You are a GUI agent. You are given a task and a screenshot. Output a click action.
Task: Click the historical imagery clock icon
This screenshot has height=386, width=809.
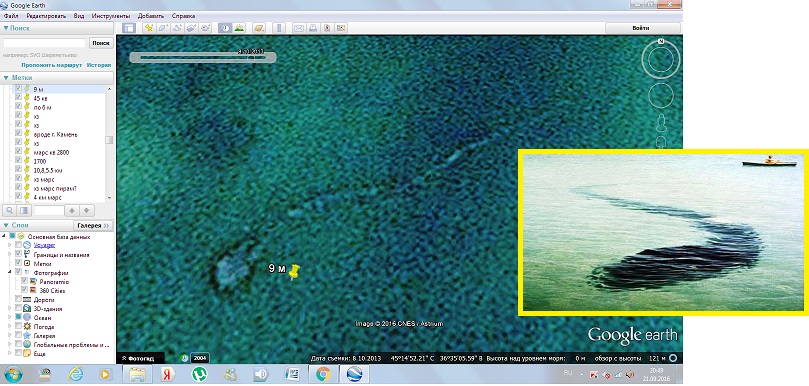coord(224,28)
